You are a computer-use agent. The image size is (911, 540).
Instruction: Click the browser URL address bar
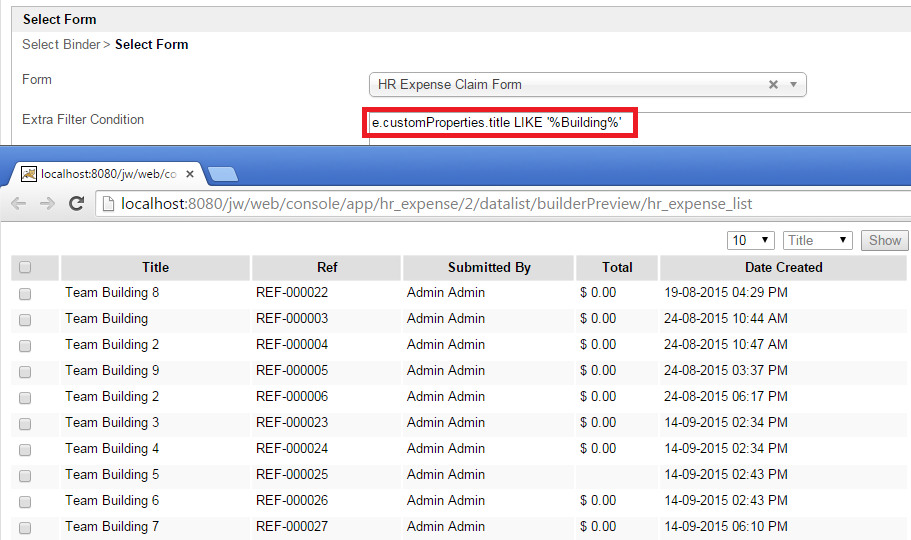[x=500, y=204]
